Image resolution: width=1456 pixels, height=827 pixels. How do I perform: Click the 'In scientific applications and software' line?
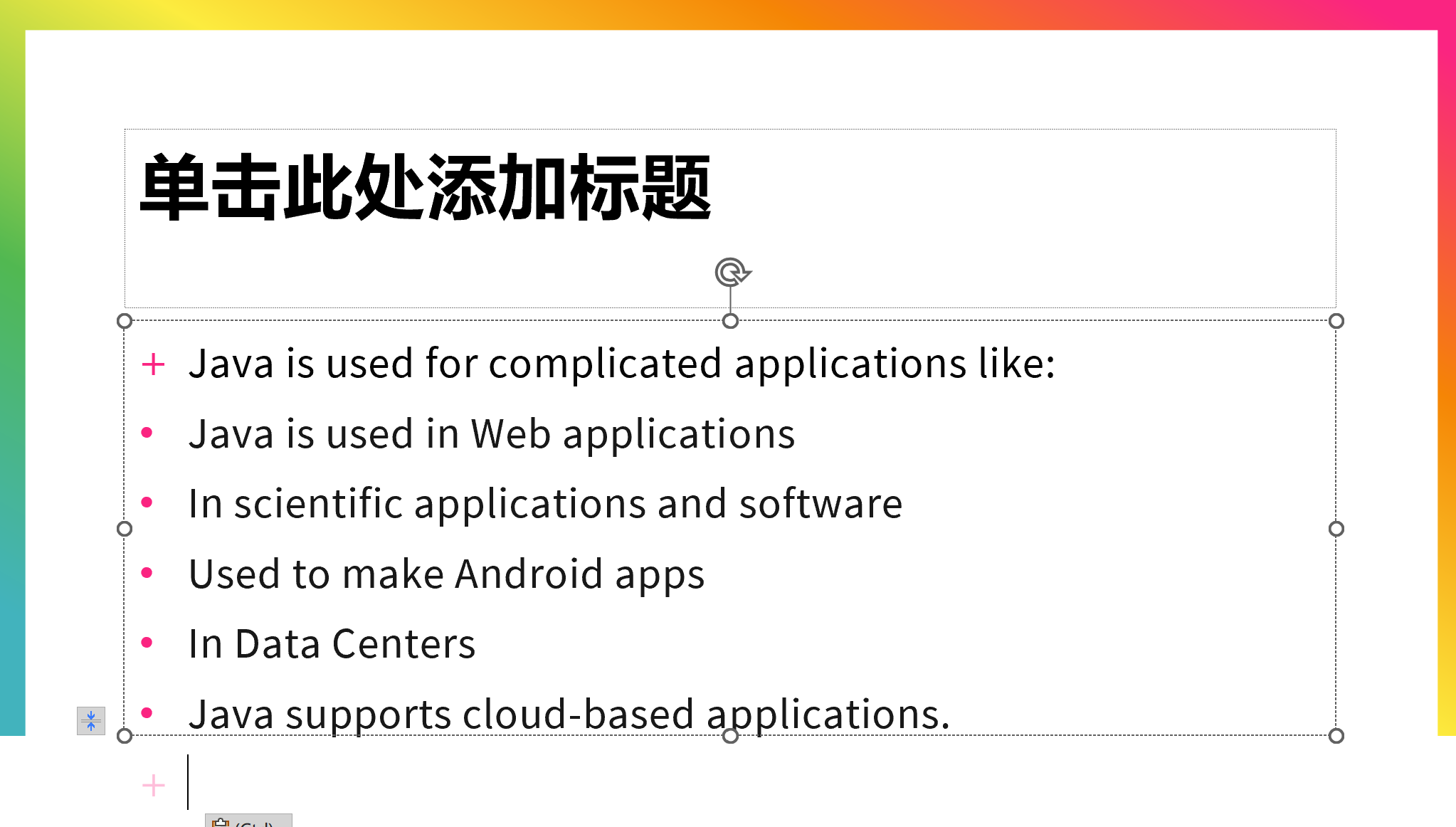(545, 505)
